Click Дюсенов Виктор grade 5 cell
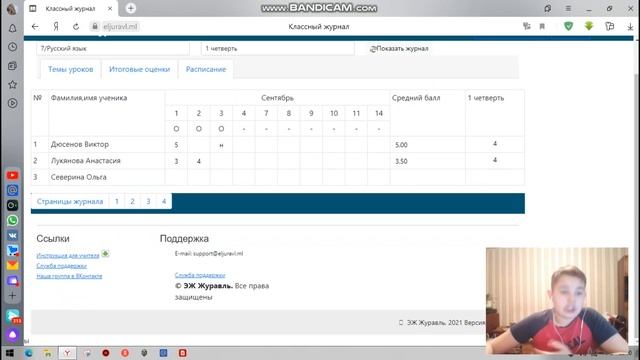640x360 pixels. [x=176, y=144]
